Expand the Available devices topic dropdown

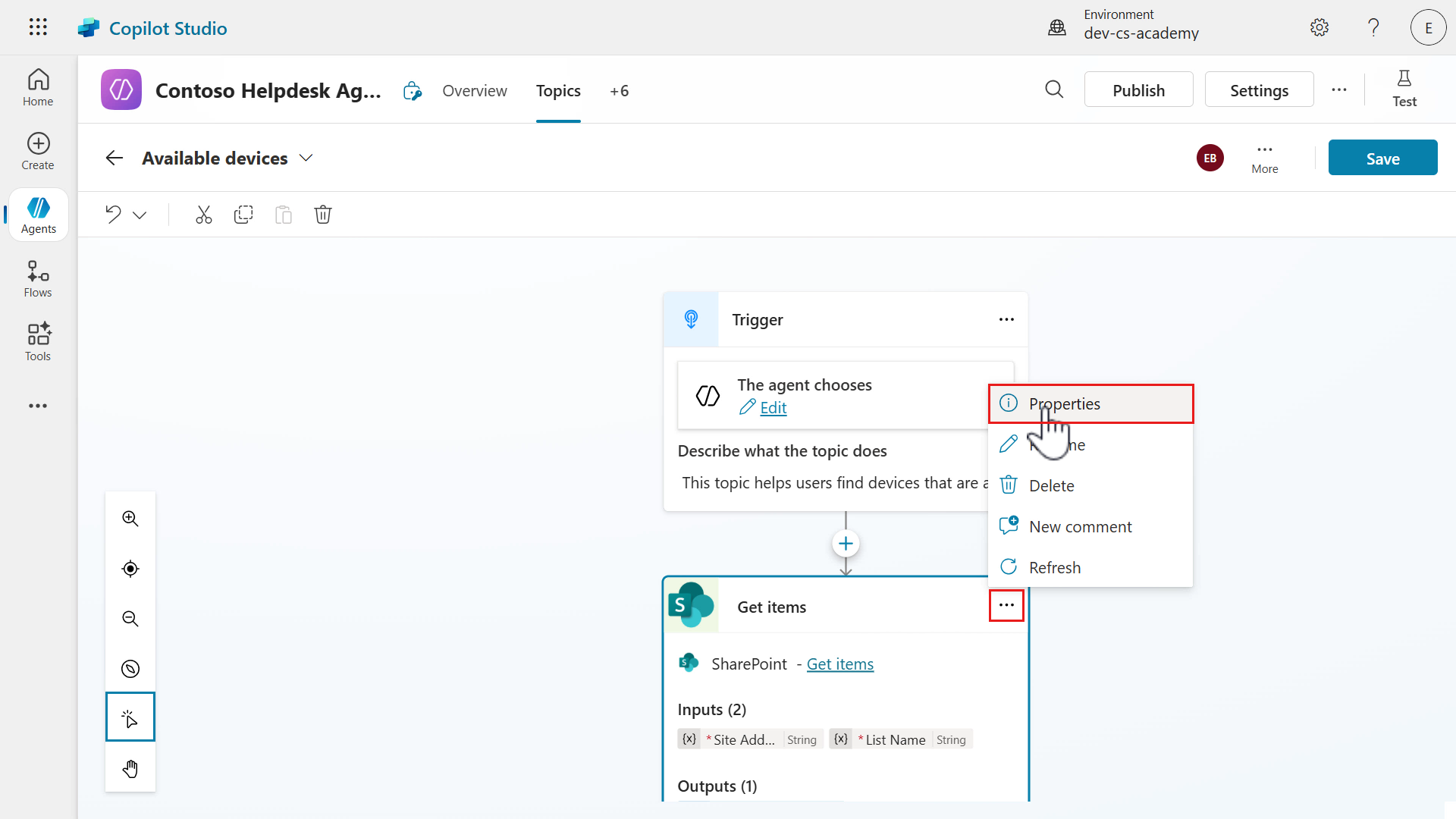[306, 158]
